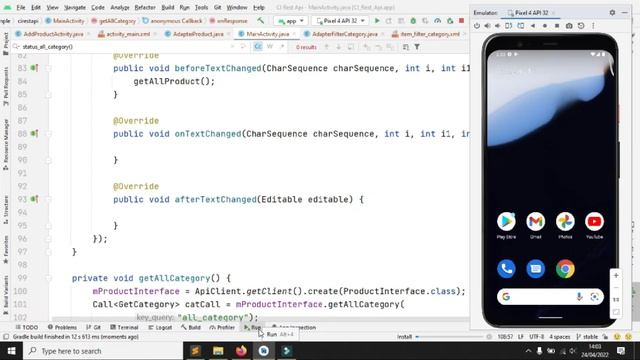Take emulator screenshot with camera icon
This screenshot has width=640, height=360.
569,26
